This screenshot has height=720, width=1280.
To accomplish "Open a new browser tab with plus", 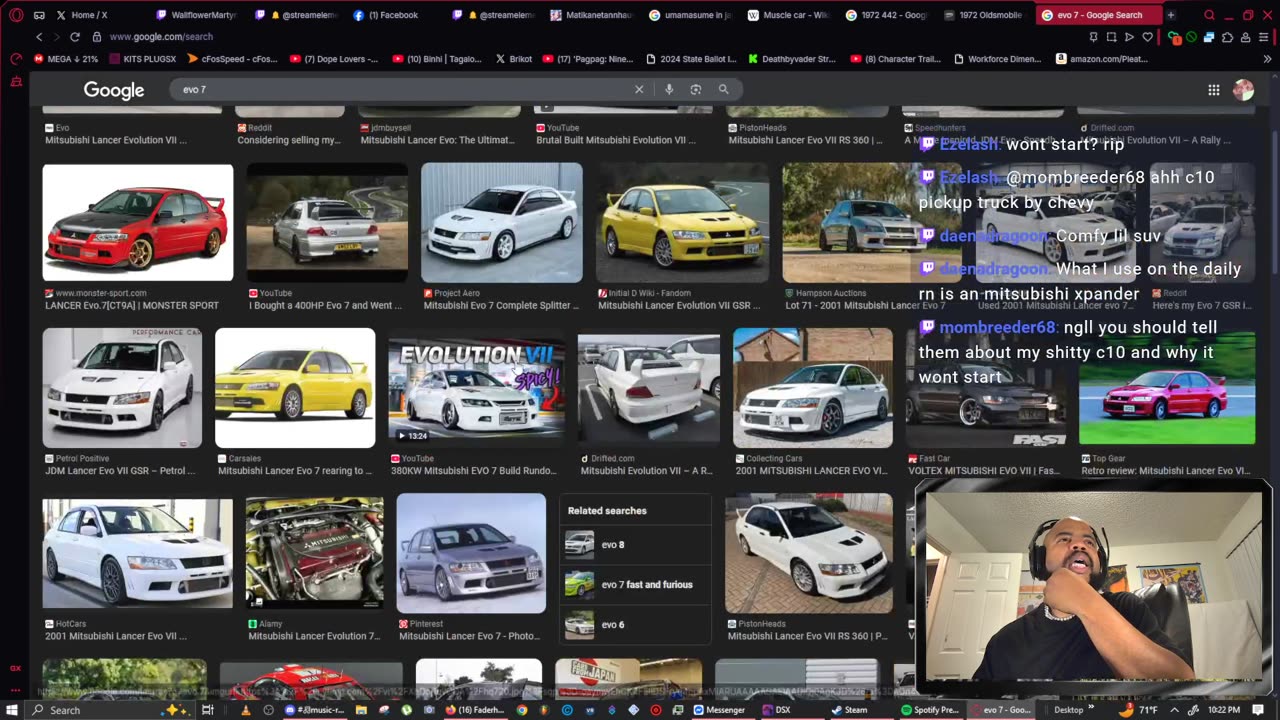I will click(x=1171, y=15).
